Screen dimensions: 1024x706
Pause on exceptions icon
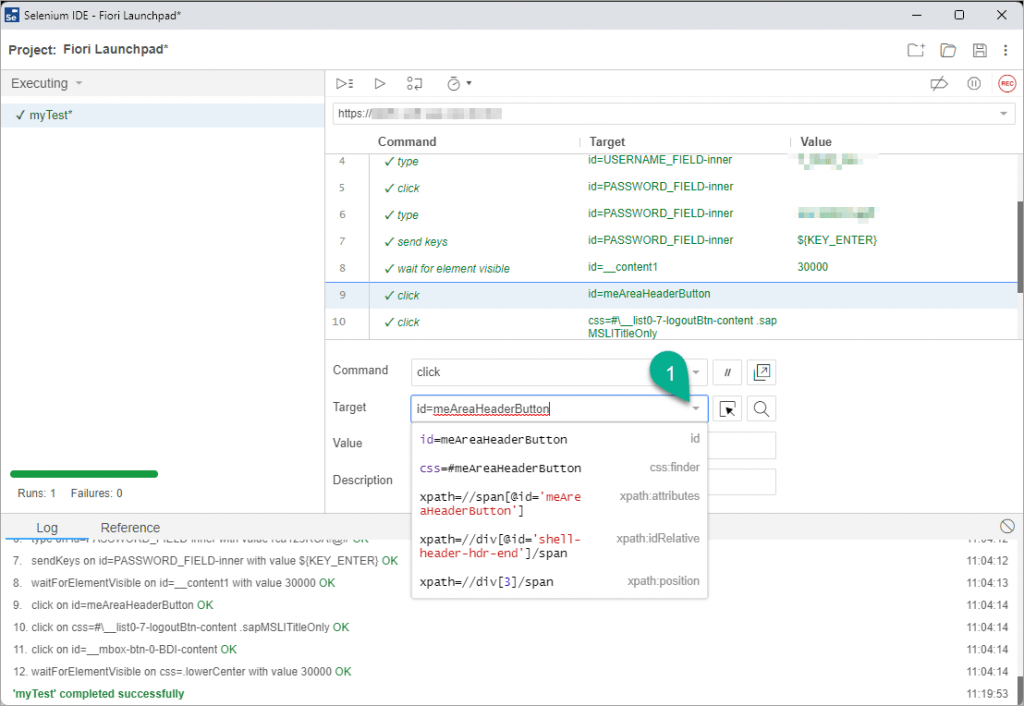pos(974,84)
